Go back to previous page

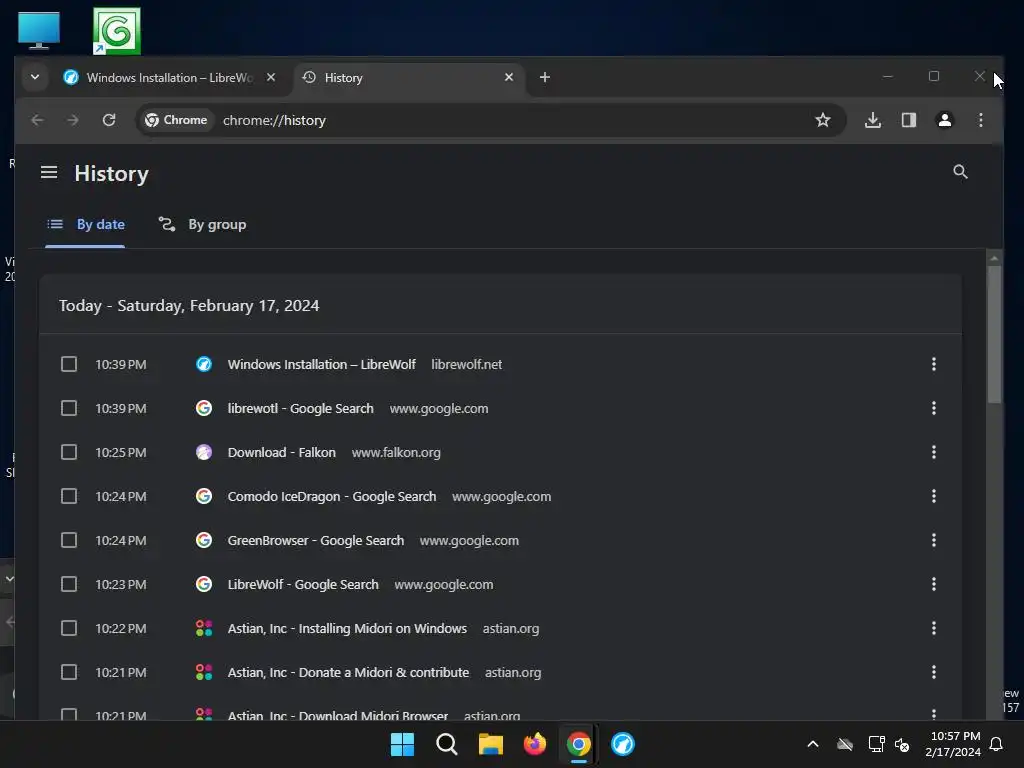(37, 120)
